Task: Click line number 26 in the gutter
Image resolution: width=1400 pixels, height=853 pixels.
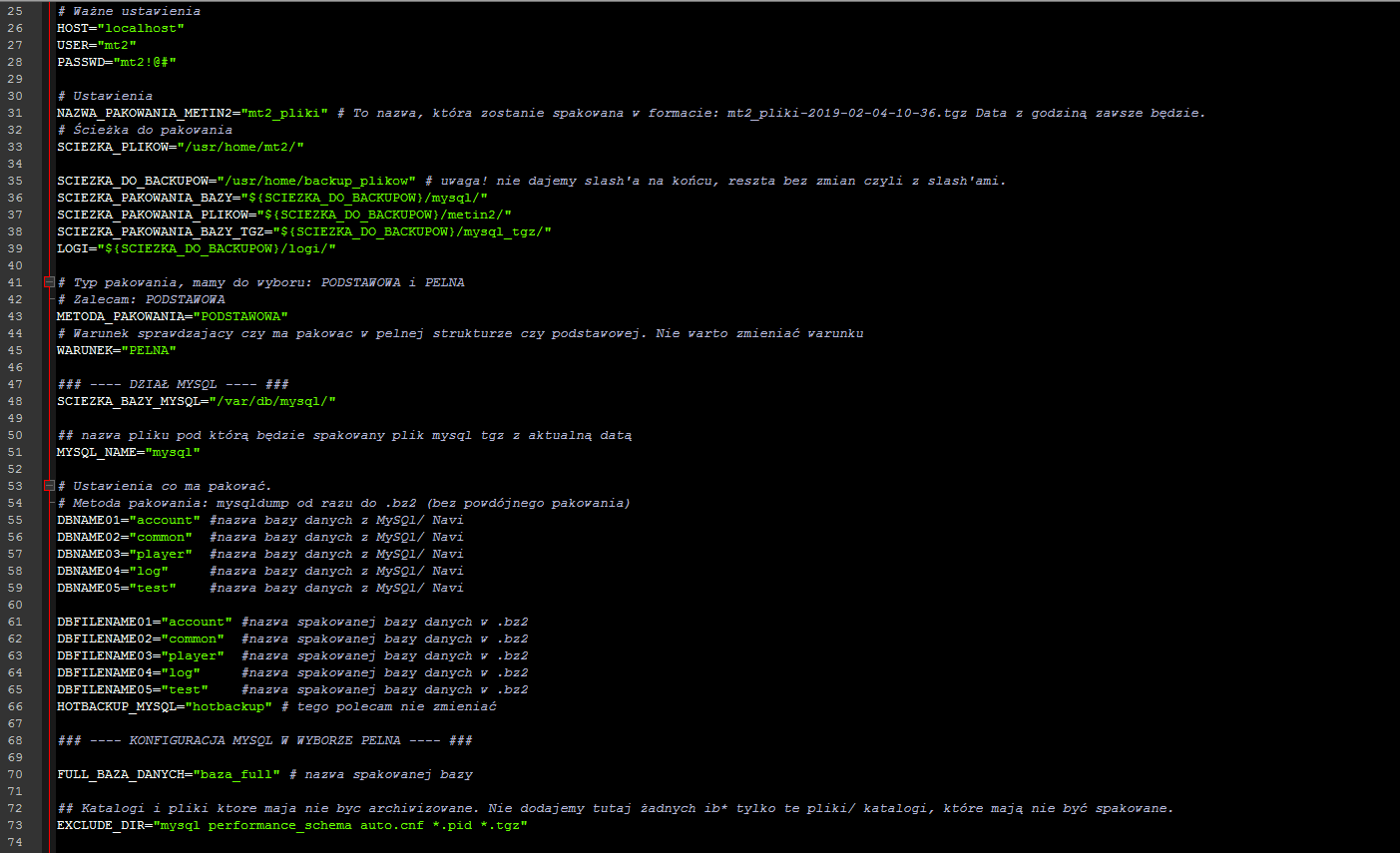Action: coord(15,28)
